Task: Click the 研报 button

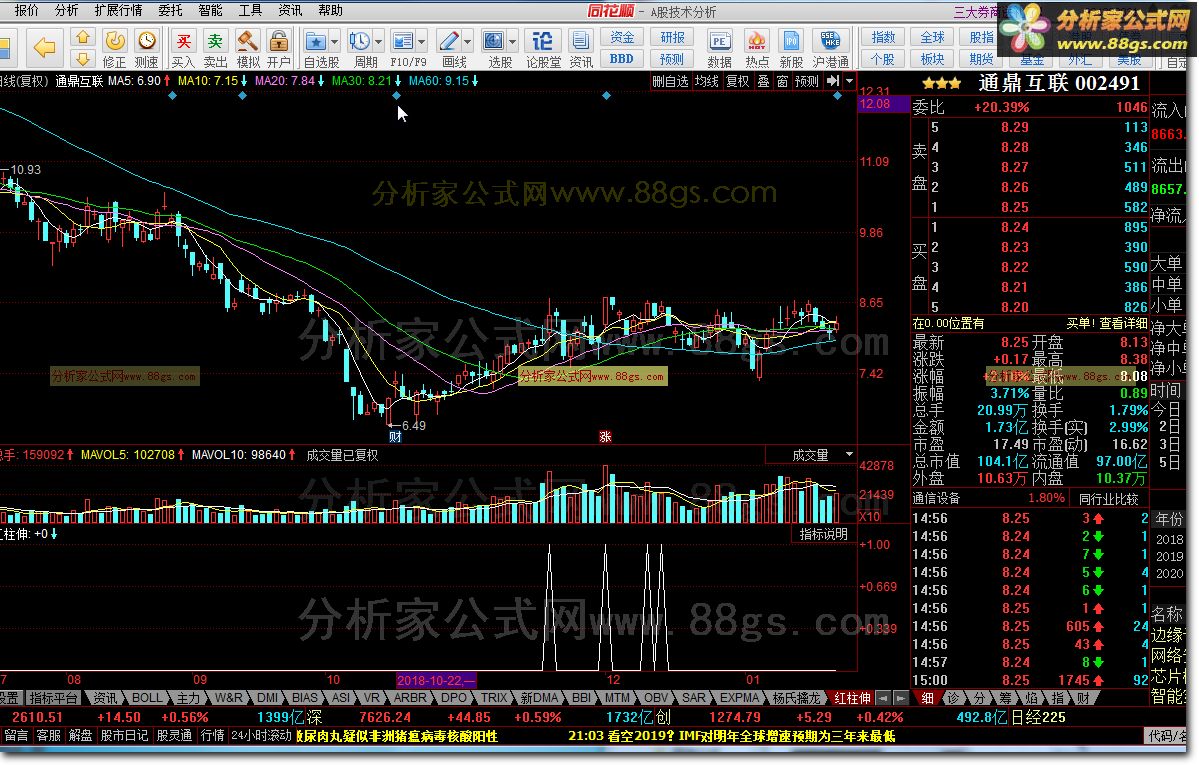Action: tap(672, 37)
